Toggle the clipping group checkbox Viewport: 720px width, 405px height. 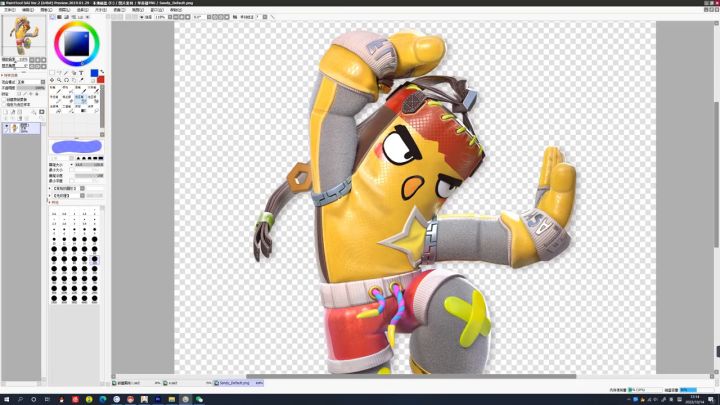[4, 100]
